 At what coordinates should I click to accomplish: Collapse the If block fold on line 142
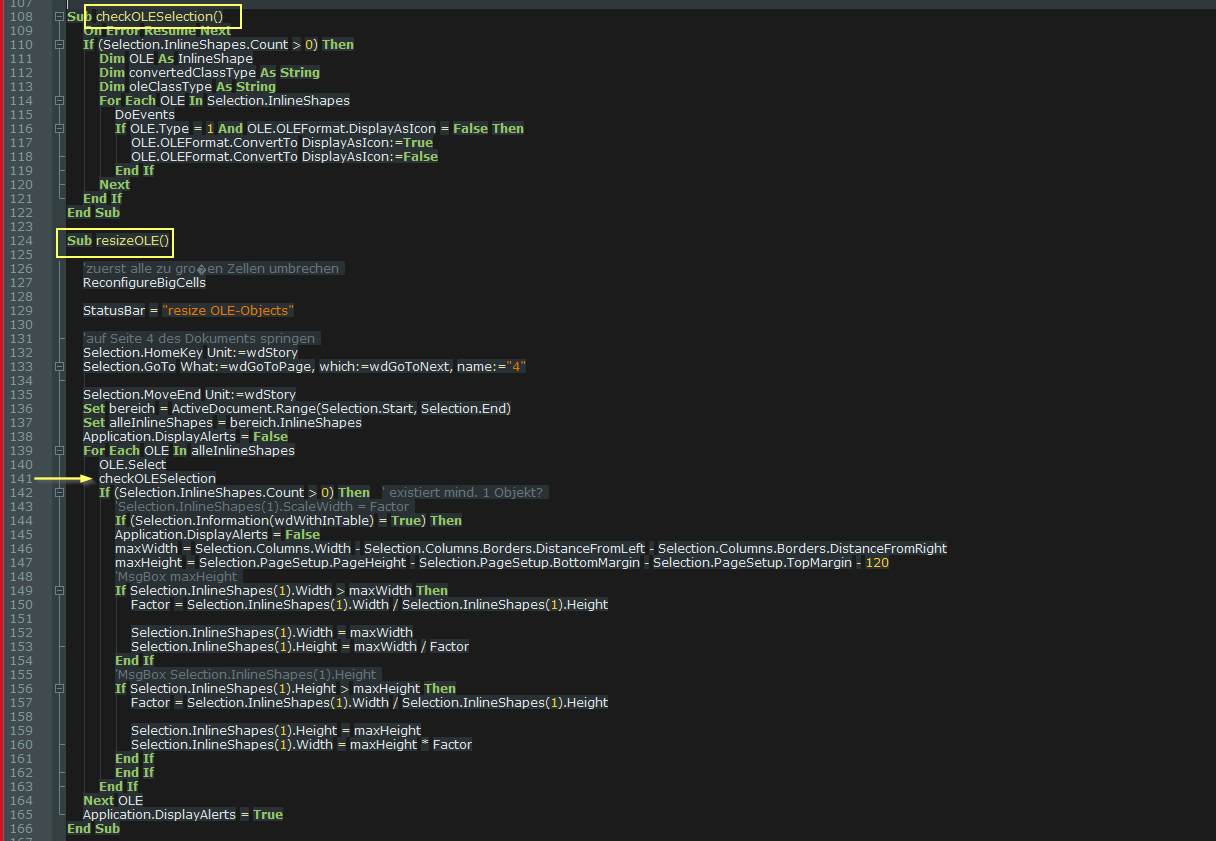point(59,493)
